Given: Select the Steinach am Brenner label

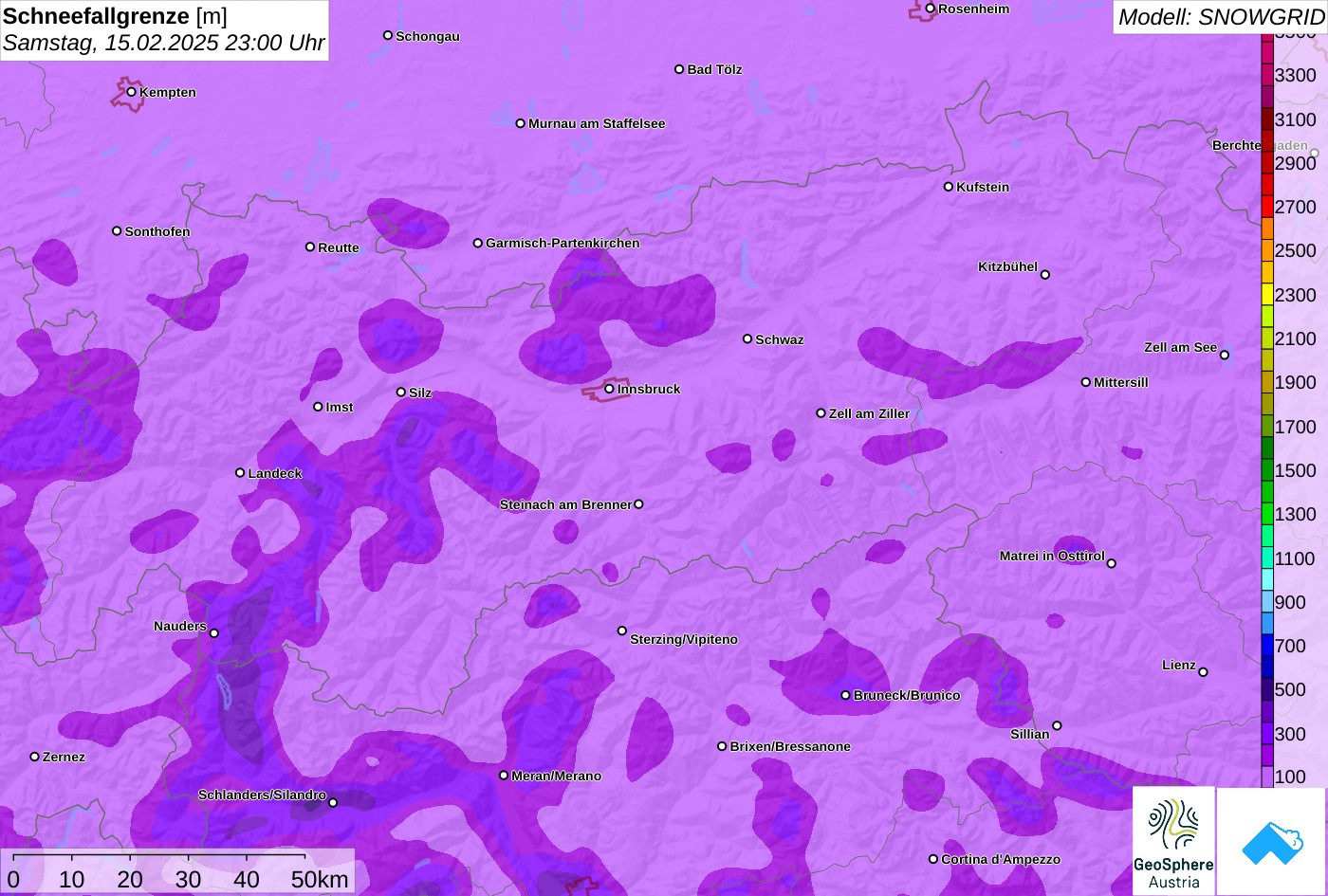Looking at the screenshot, I should coord(565,504).
